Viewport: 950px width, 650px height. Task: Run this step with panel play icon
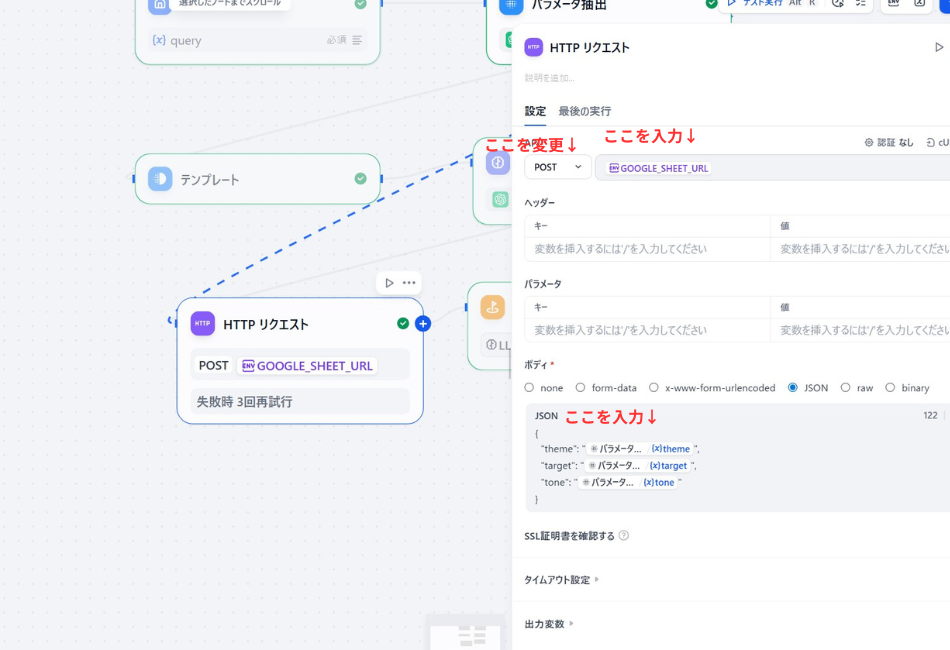[x=938, y=47]
